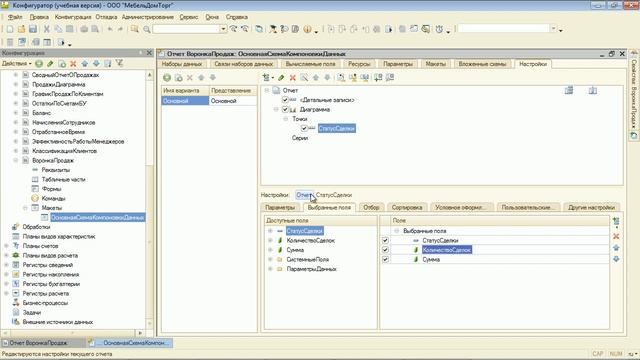Open the Другие настройки tab

(591, 207)
